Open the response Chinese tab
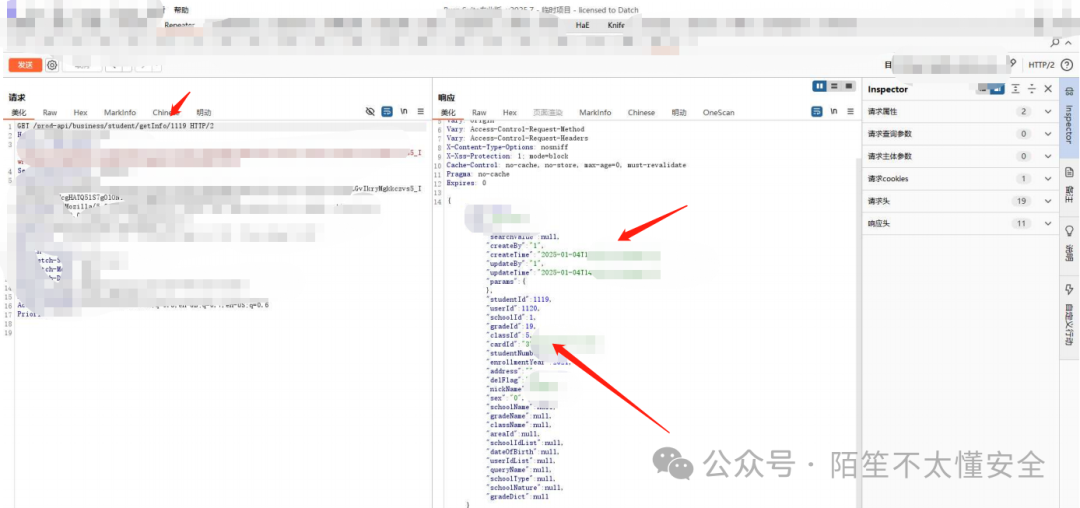The height and width of the screenshot is (508, 1080). (641, 112)
